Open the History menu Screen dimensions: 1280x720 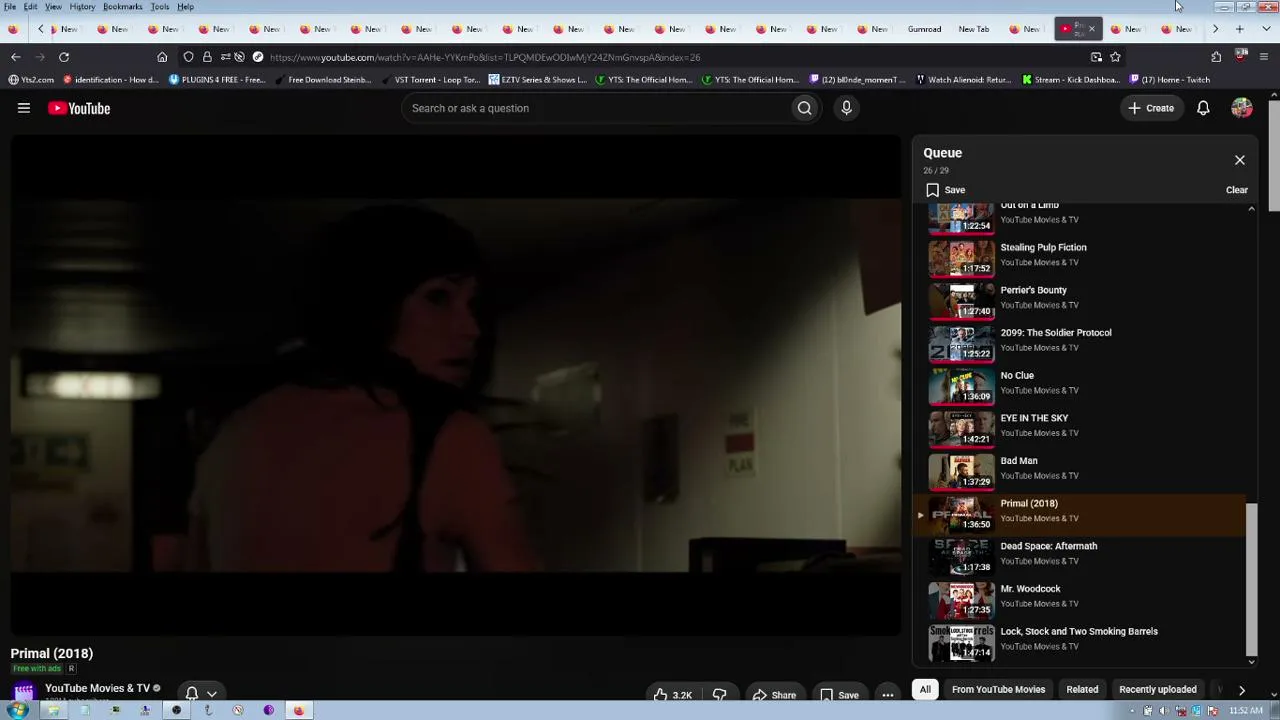82,7
